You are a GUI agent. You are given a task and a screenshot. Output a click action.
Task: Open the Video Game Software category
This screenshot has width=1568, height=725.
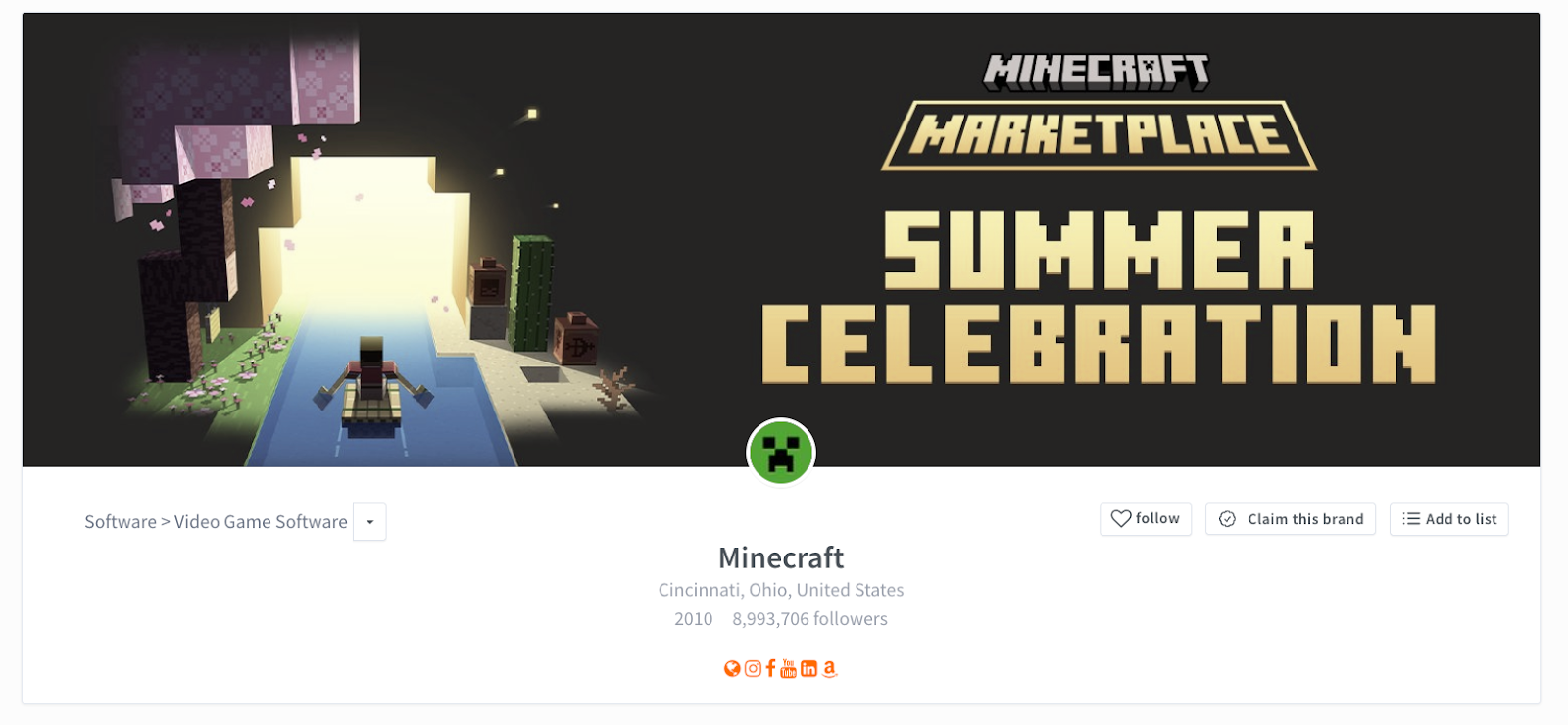click(x=261, y=522)
